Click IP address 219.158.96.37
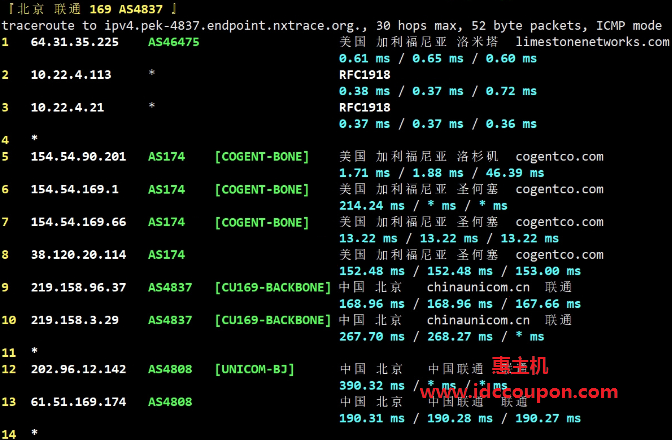This screenshot has width=672, height=440. [x=78, y=287]
